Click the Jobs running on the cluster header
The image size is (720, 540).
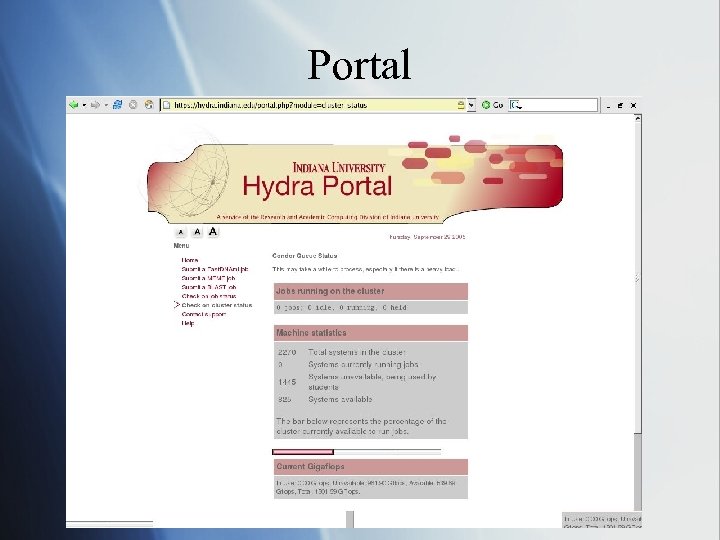[371, 291]
